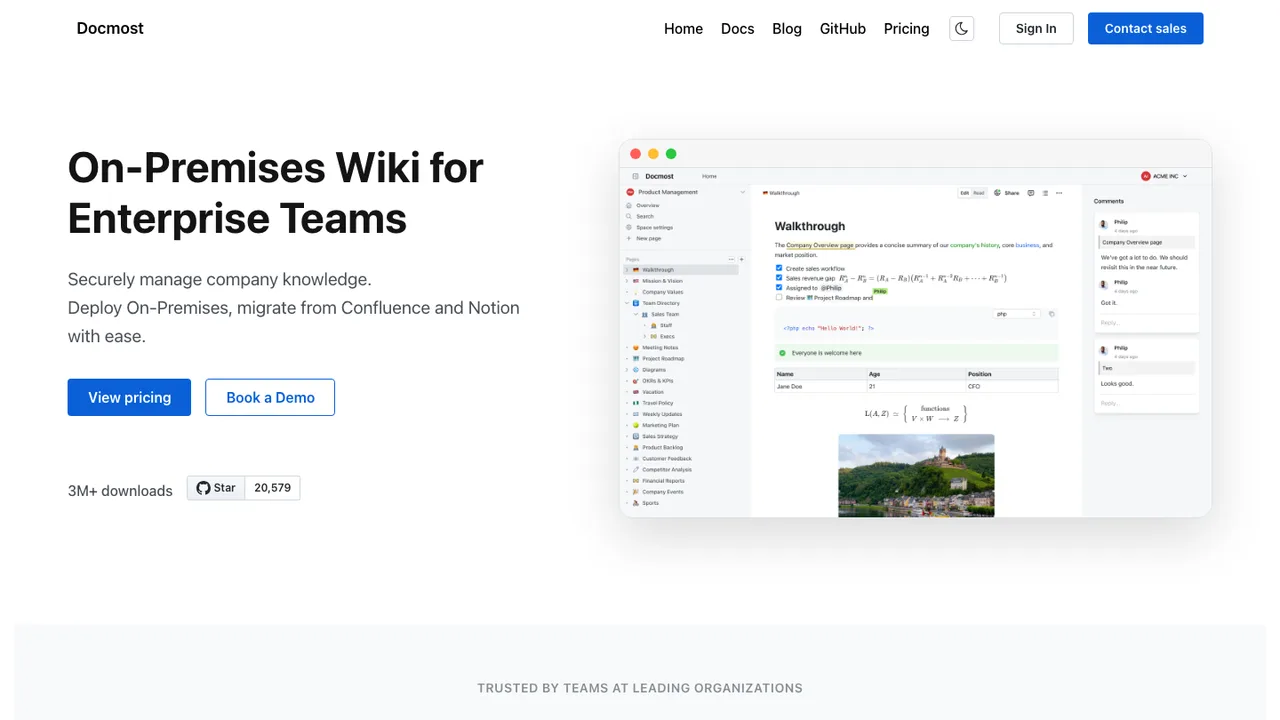Click the Search icon in sidebar
The height and width of the screenshot is (720, 1280).
pyautogui.click(x=629, y=216)
